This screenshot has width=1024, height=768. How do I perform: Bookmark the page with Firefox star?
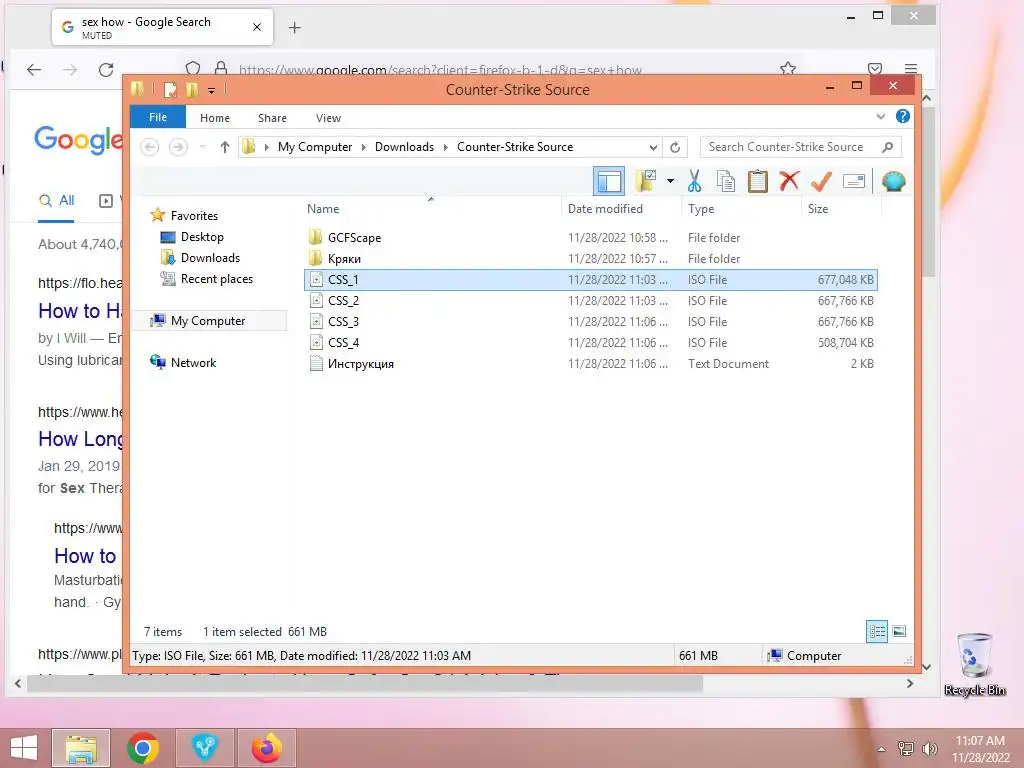point(788,69)
